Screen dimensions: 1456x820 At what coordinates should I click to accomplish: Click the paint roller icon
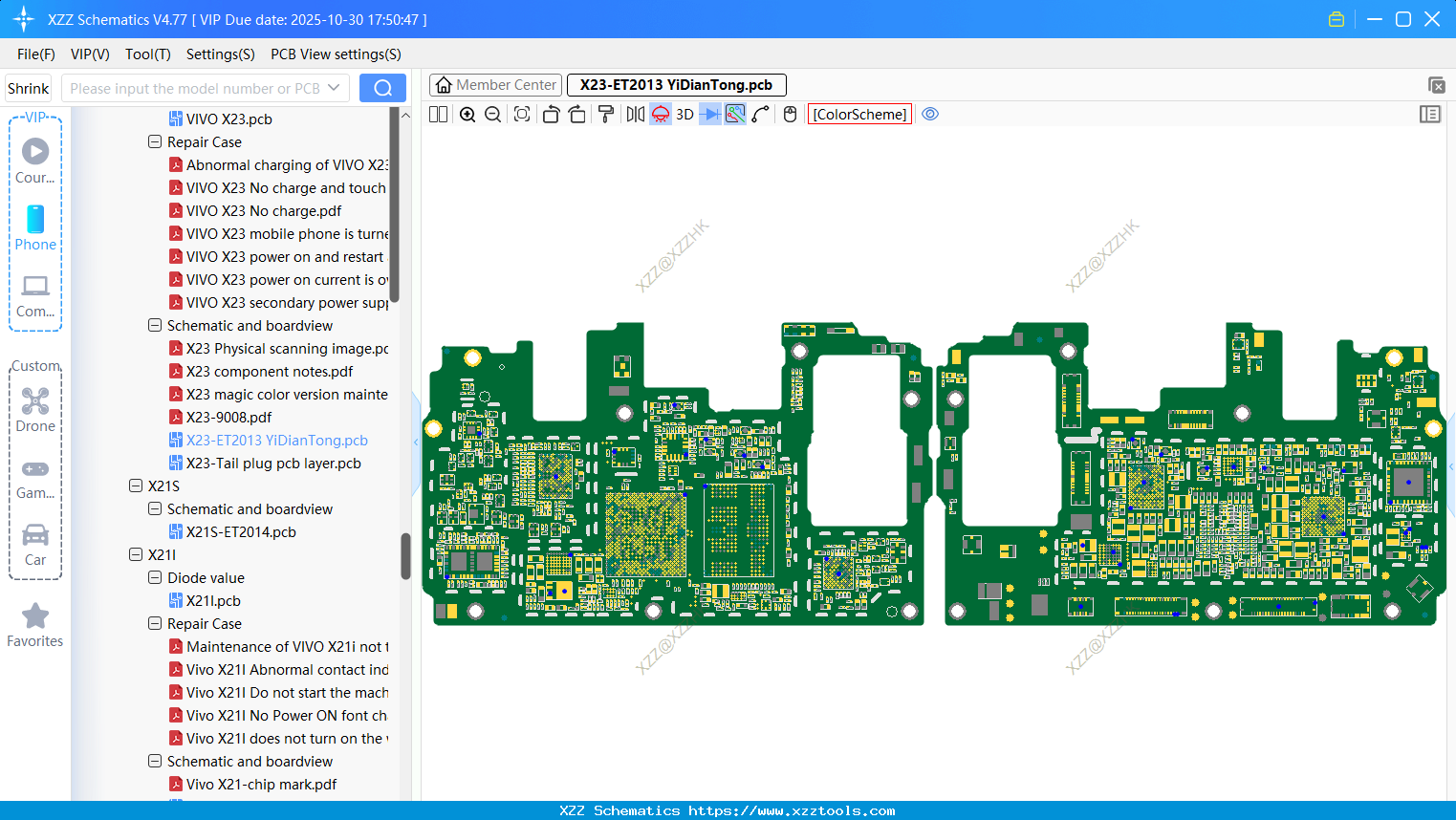(x=606, y=115)
